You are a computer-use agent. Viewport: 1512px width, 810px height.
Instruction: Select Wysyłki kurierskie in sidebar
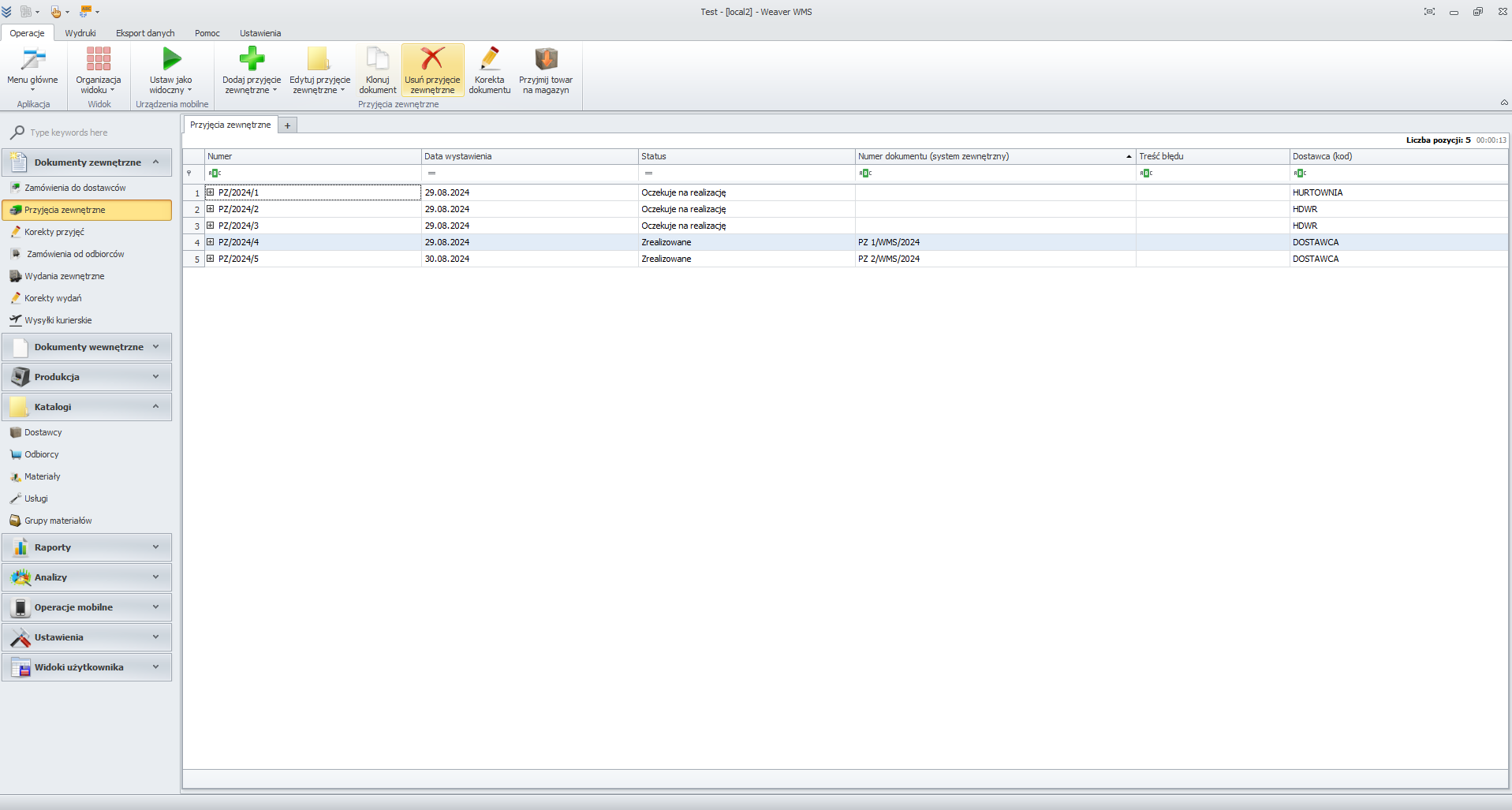pyautogui.click(x=58, y=320)
